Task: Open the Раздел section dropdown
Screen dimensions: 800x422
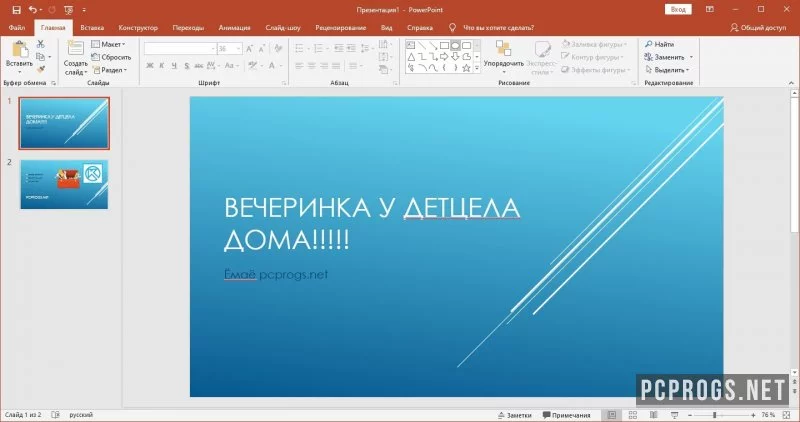Action: [110, 70]
